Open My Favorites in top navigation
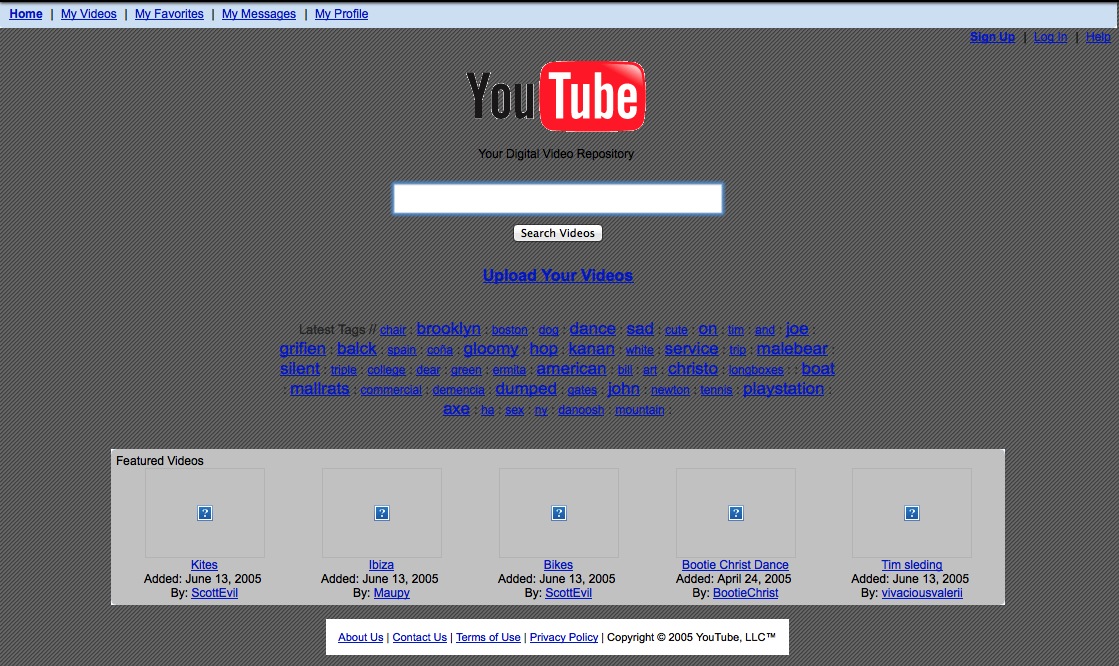The height and width of the screenshot is (666, 1119). click(169, 14)
